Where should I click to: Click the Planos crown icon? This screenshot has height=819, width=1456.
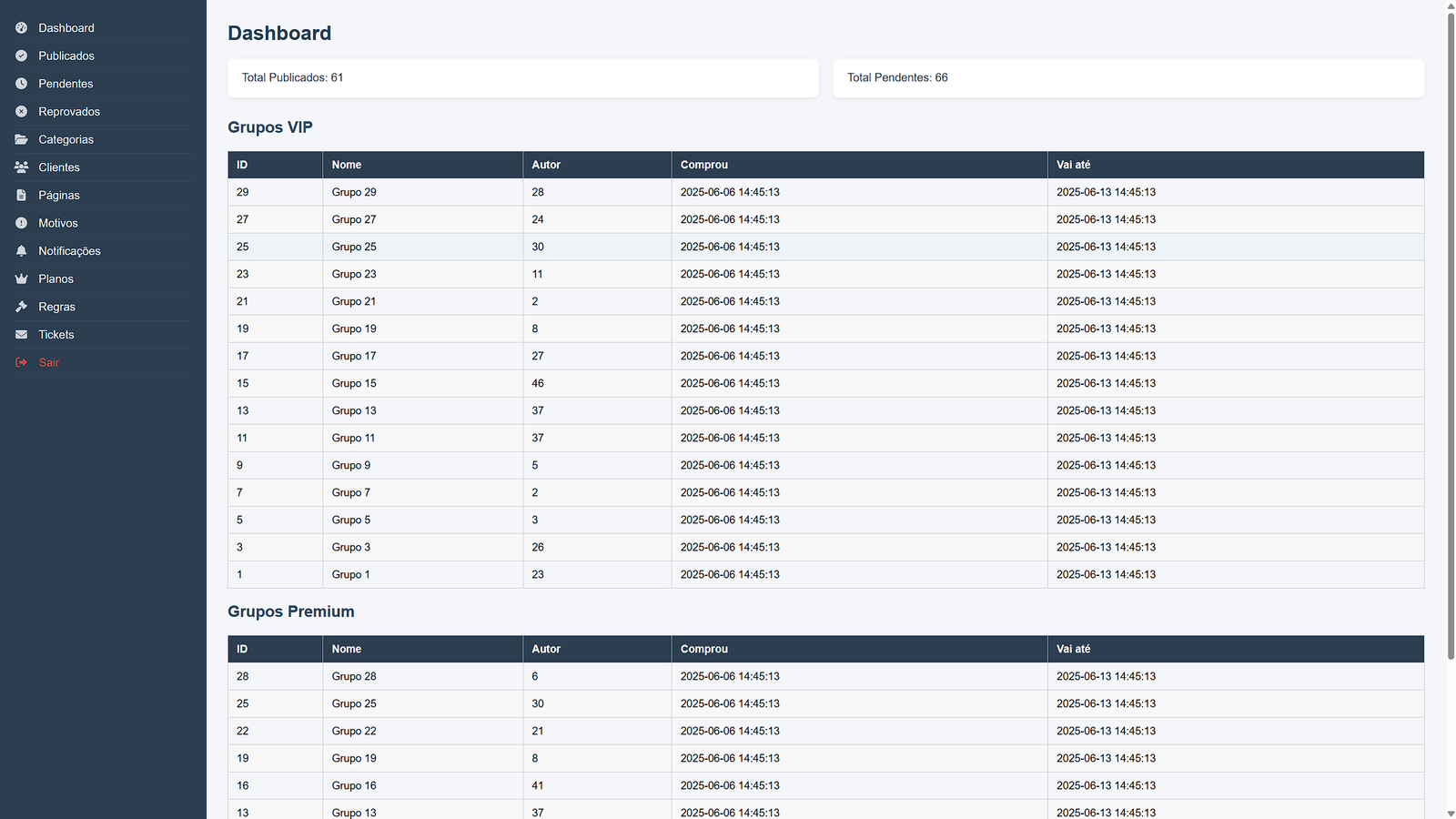pos(22,278)
